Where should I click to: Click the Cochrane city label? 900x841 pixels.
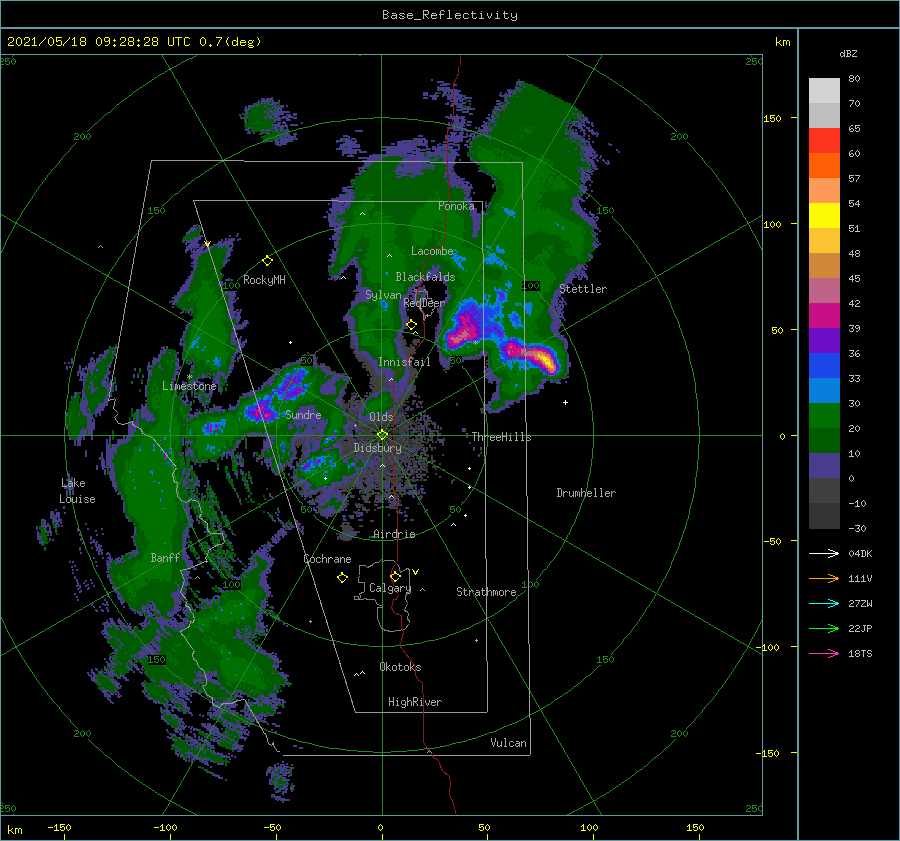(x=327, y=559)
